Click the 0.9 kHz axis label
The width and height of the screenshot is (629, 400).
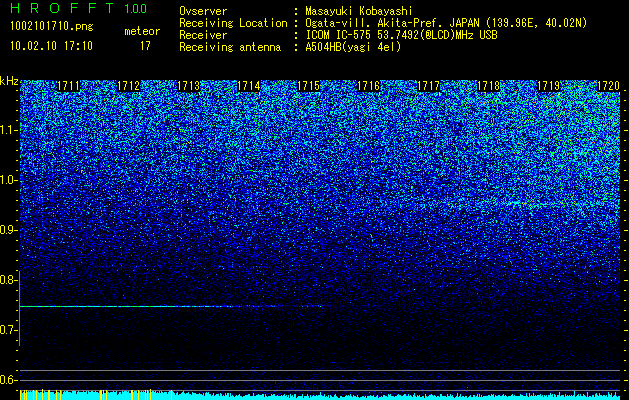9,230
